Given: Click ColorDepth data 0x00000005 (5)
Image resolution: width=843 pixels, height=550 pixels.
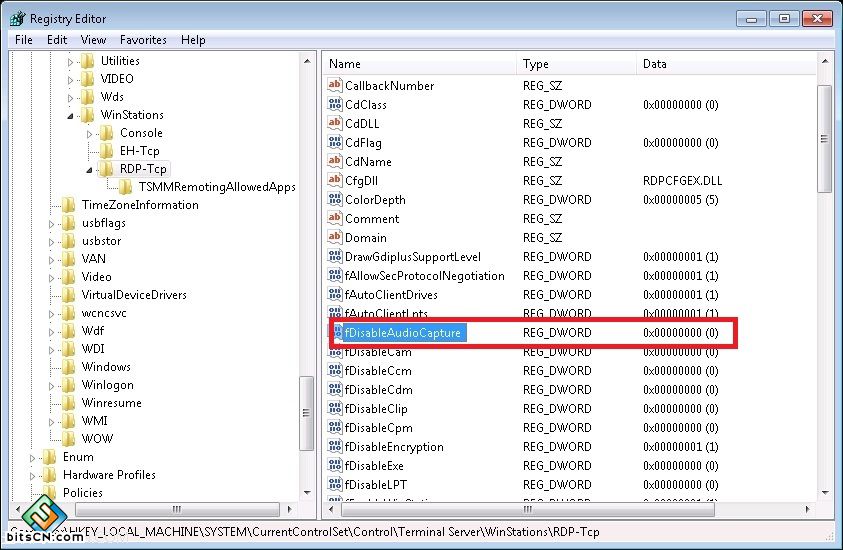Looking at the screenshot, I should tap(680, 199).
